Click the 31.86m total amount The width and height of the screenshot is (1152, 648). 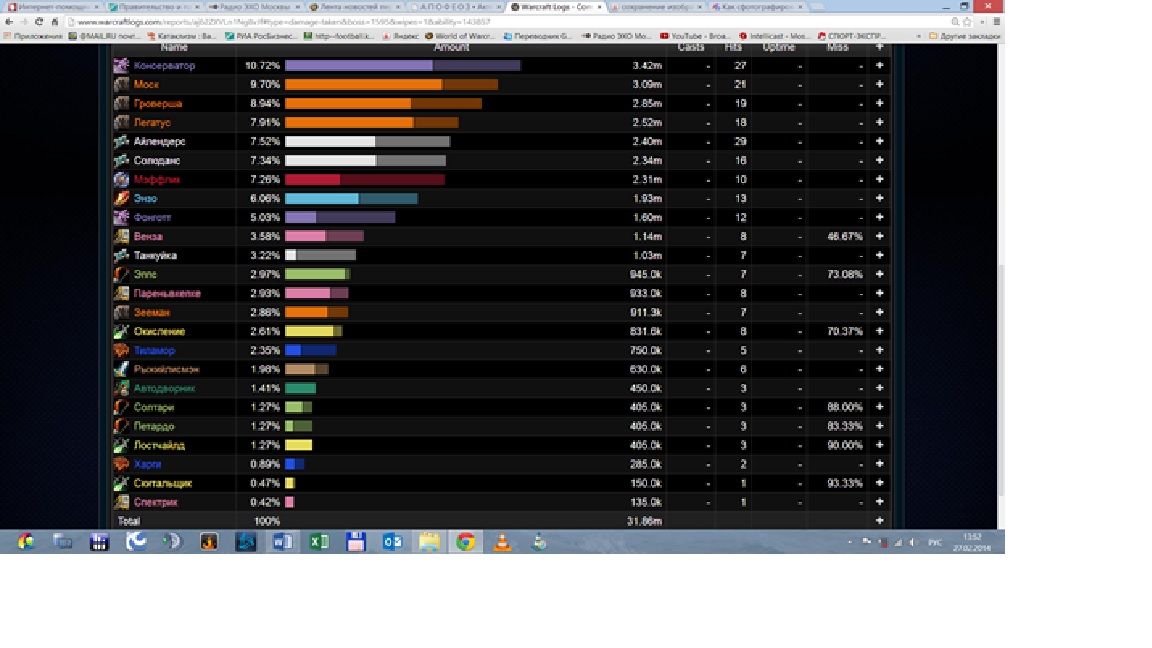(x=644, y=521)
